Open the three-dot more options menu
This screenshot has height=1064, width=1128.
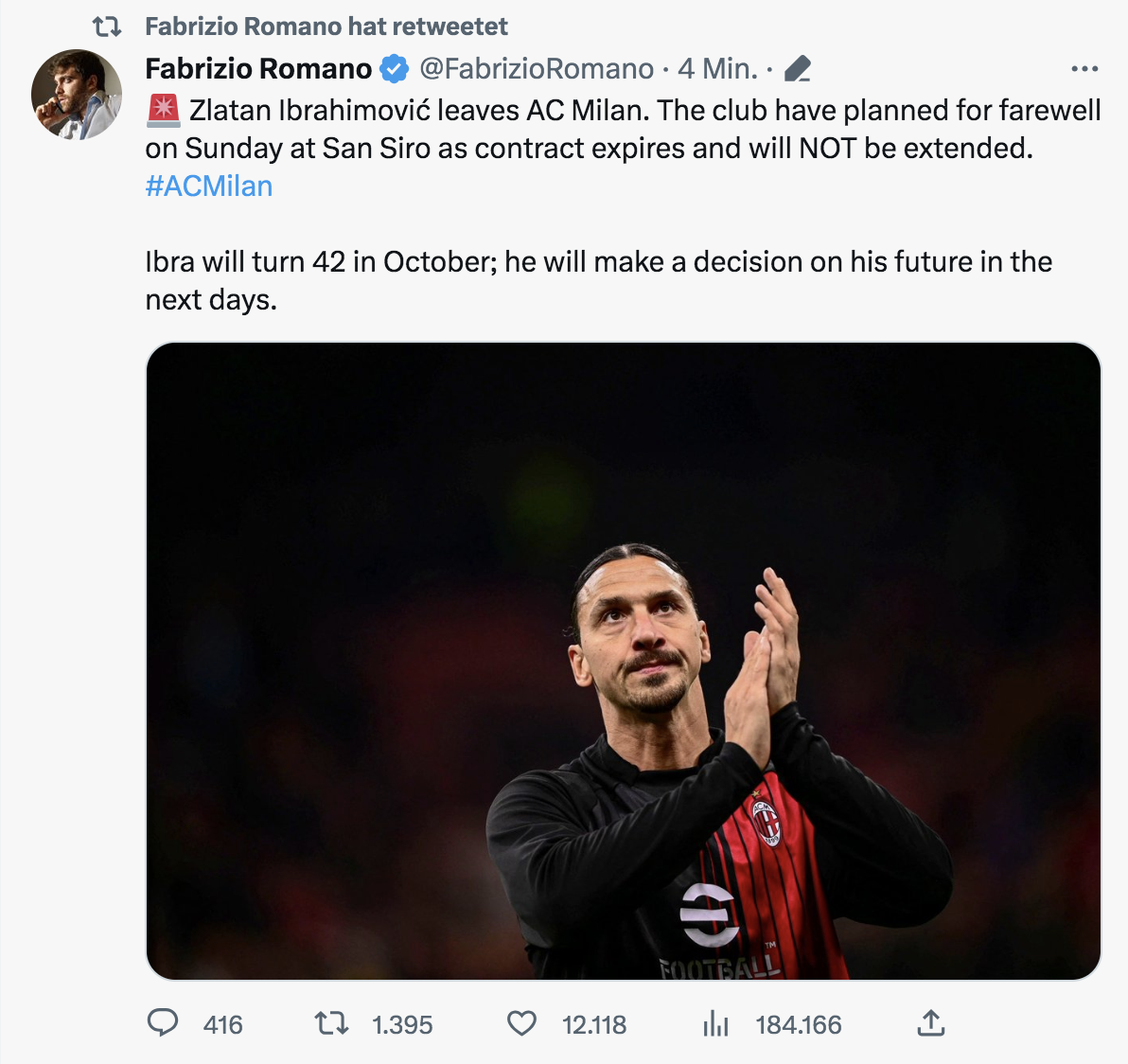[1084, 69]
